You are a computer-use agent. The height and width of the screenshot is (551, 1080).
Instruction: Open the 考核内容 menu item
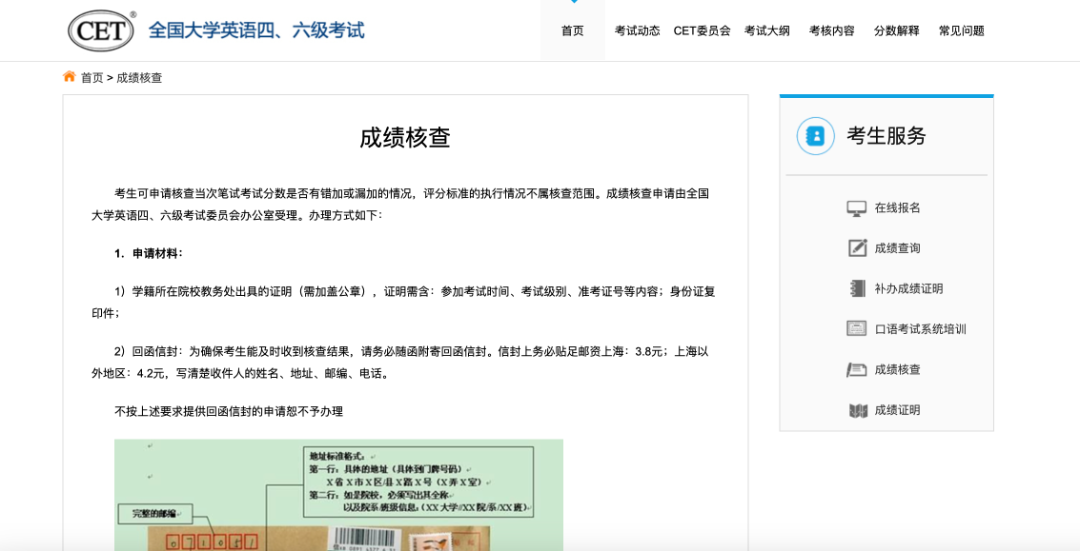pyautogui.click(x=831, y=30)
